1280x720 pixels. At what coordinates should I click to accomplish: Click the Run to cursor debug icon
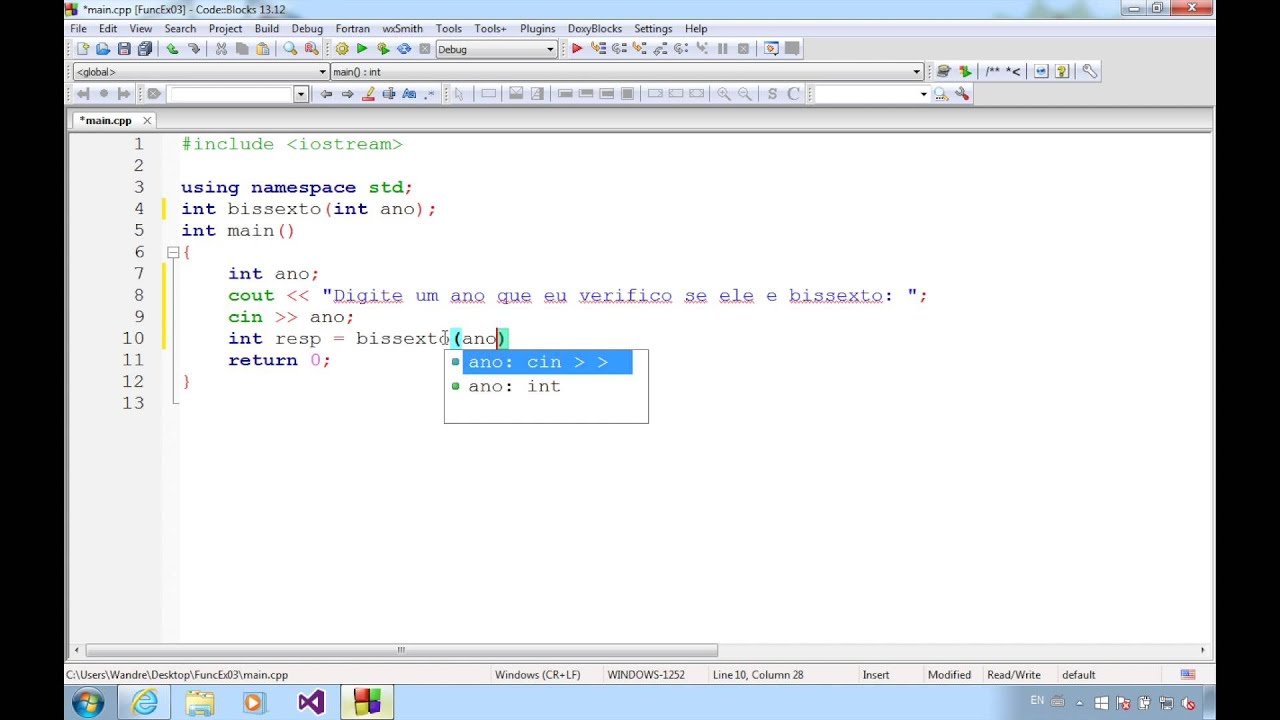point(598,49)
